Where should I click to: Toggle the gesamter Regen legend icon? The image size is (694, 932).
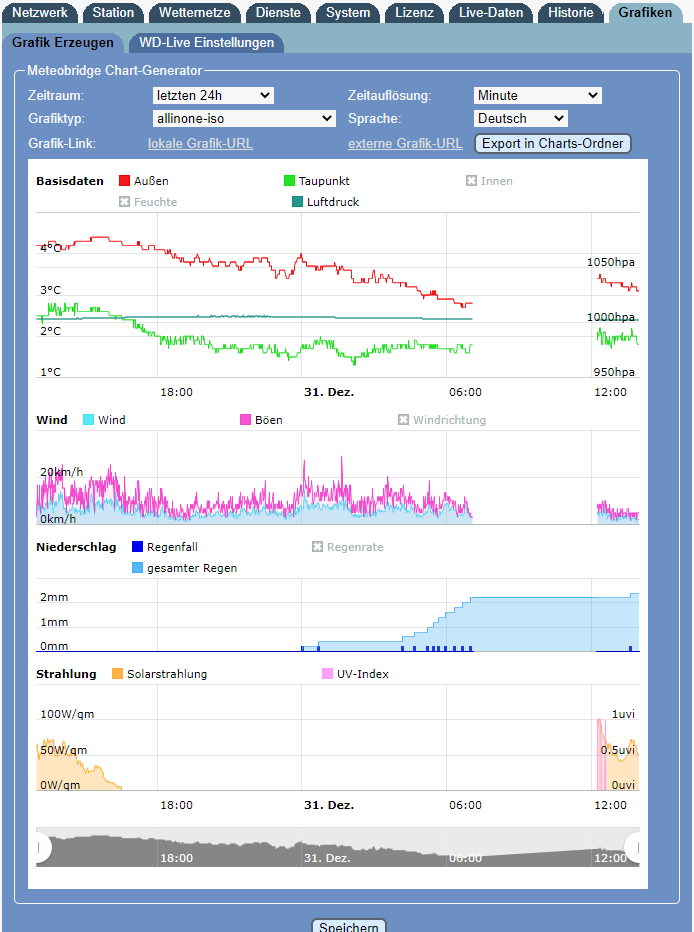(x=138, y=568)
